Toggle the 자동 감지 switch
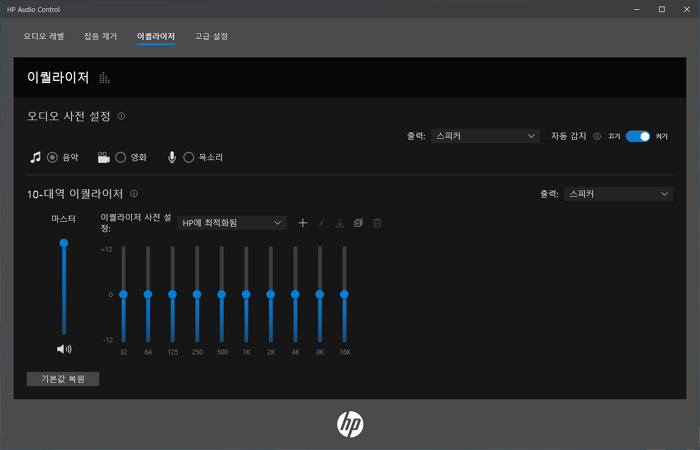The image size is (700, 450). click(638, 136)
